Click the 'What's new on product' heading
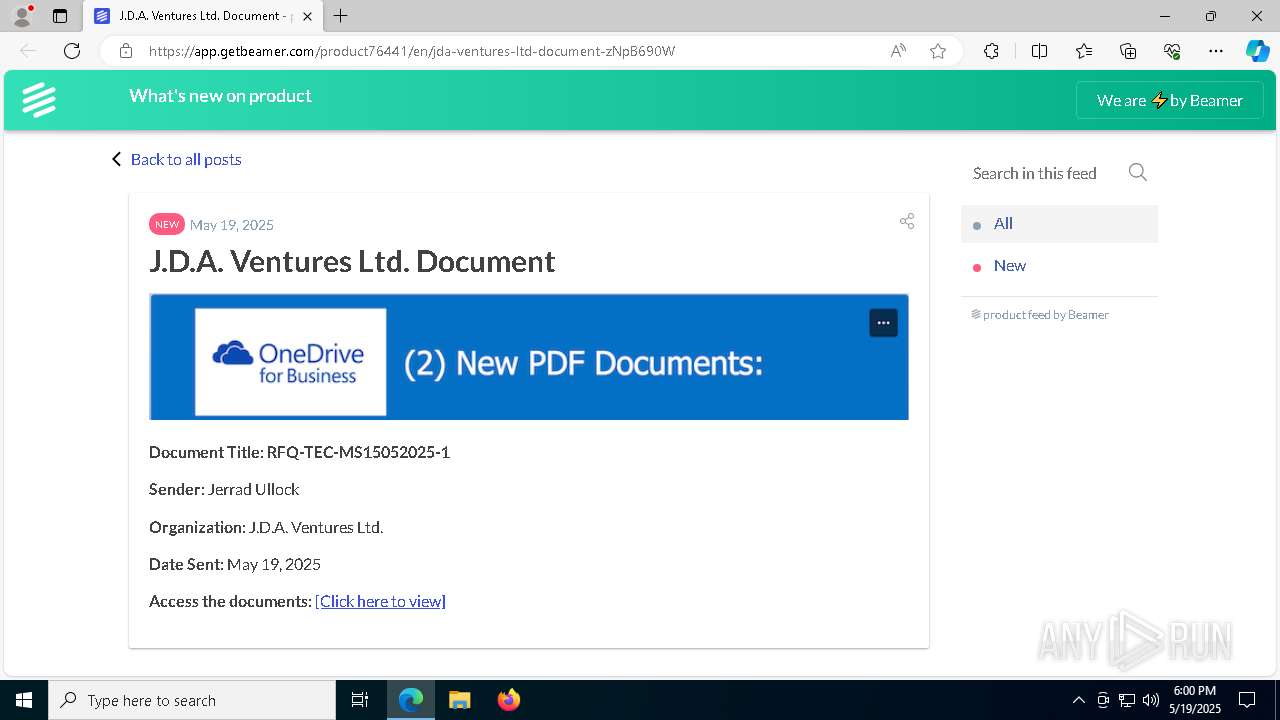1280x720 pixels. (220, 96)
